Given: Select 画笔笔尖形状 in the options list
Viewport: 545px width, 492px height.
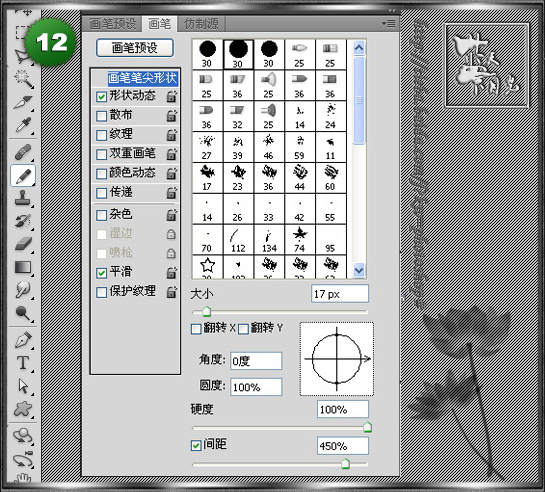Looking at the screenshot, I should (143, 78).
